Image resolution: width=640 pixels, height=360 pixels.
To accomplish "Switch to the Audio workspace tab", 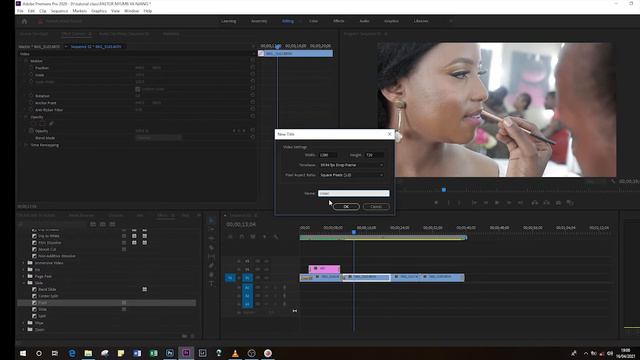I will 364,21.
